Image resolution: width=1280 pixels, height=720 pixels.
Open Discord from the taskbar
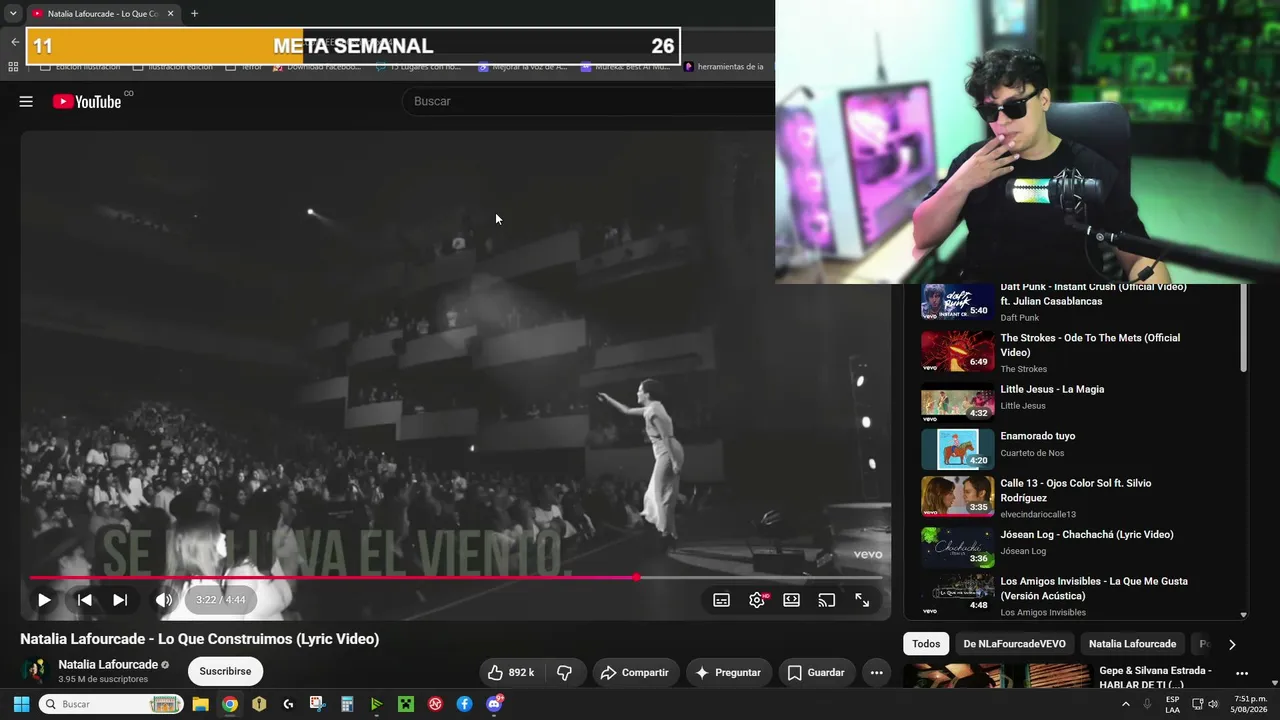(x=494, y=704)
